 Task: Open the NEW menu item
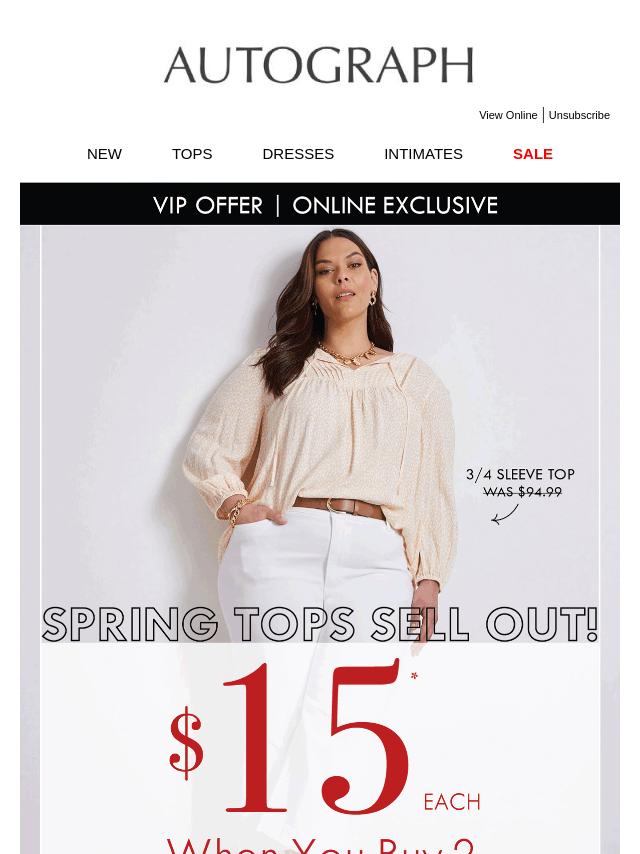point(105,154)
